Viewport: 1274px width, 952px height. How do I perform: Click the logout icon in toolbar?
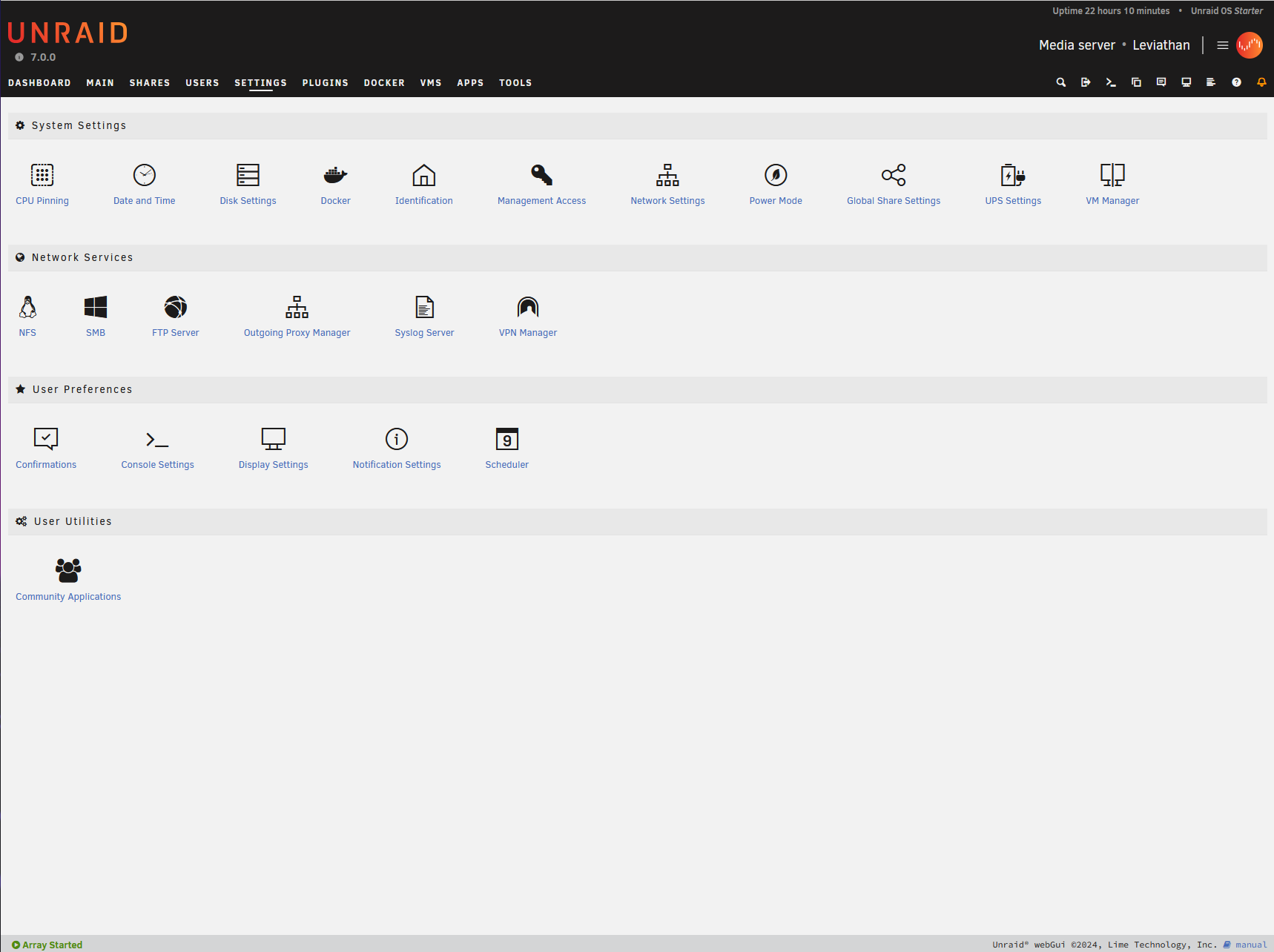1086,82
